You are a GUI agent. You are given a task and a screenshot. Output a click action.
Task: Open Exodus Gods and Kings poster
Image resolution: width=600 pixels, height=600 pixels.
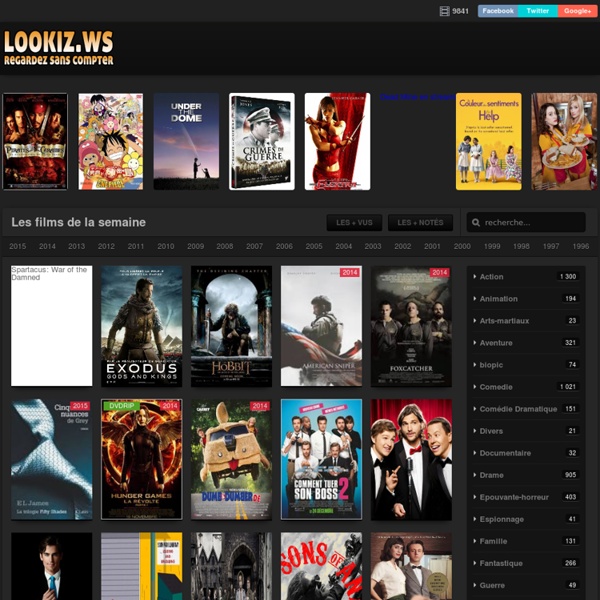(x=142, y=326)
